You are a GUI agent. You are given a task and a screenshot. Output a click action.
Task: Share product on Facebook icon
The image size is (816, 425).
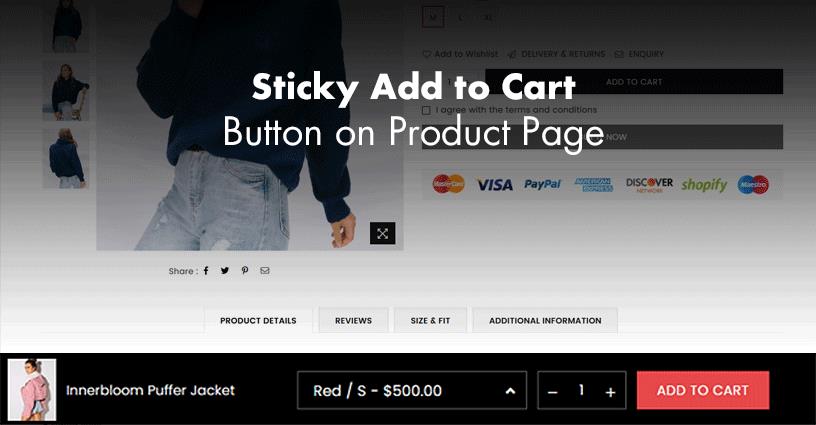[x=206, y=271]
